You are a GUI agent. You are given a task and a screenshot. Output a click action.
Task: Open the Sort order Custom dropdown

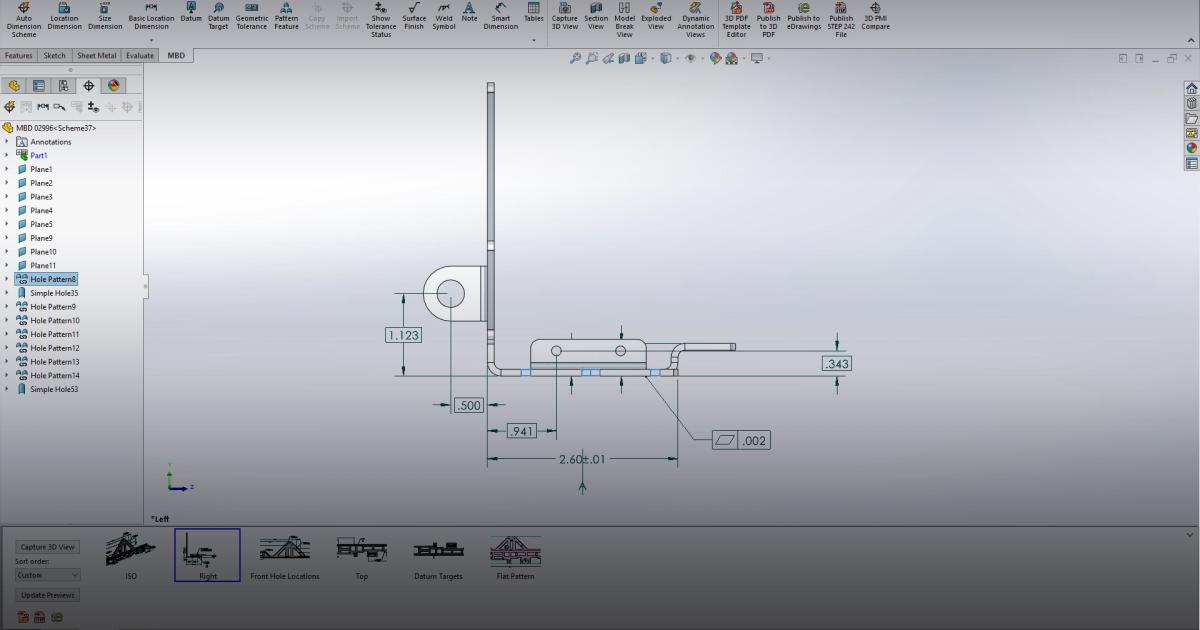46,573
